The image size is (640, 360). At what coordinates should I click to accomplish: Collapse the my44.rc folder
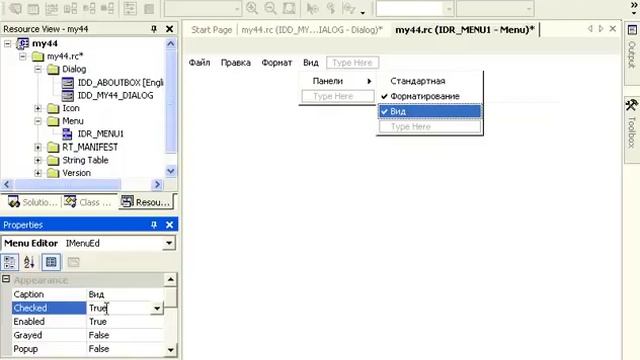point(23,56)
